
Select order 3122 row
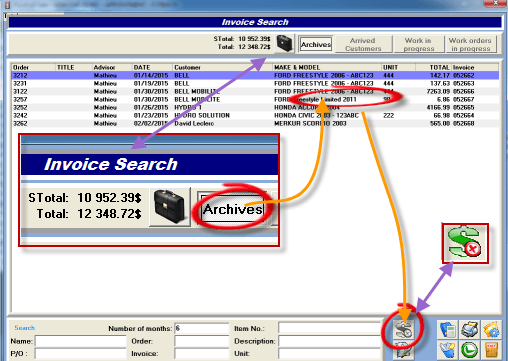255,91
